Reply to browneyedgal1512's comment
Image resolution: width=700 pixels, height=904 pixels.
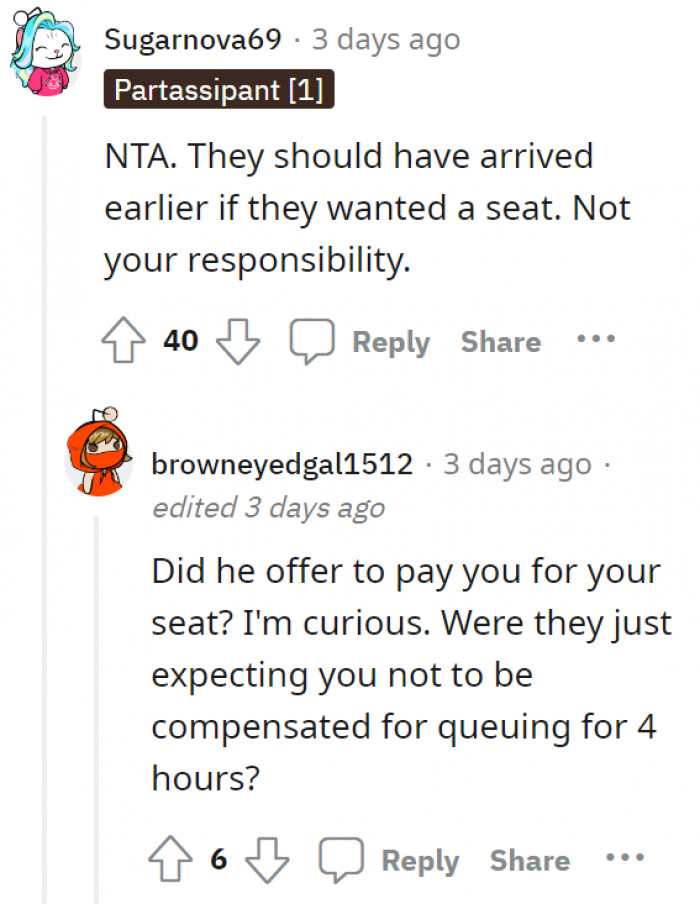(x=419, y=860)
